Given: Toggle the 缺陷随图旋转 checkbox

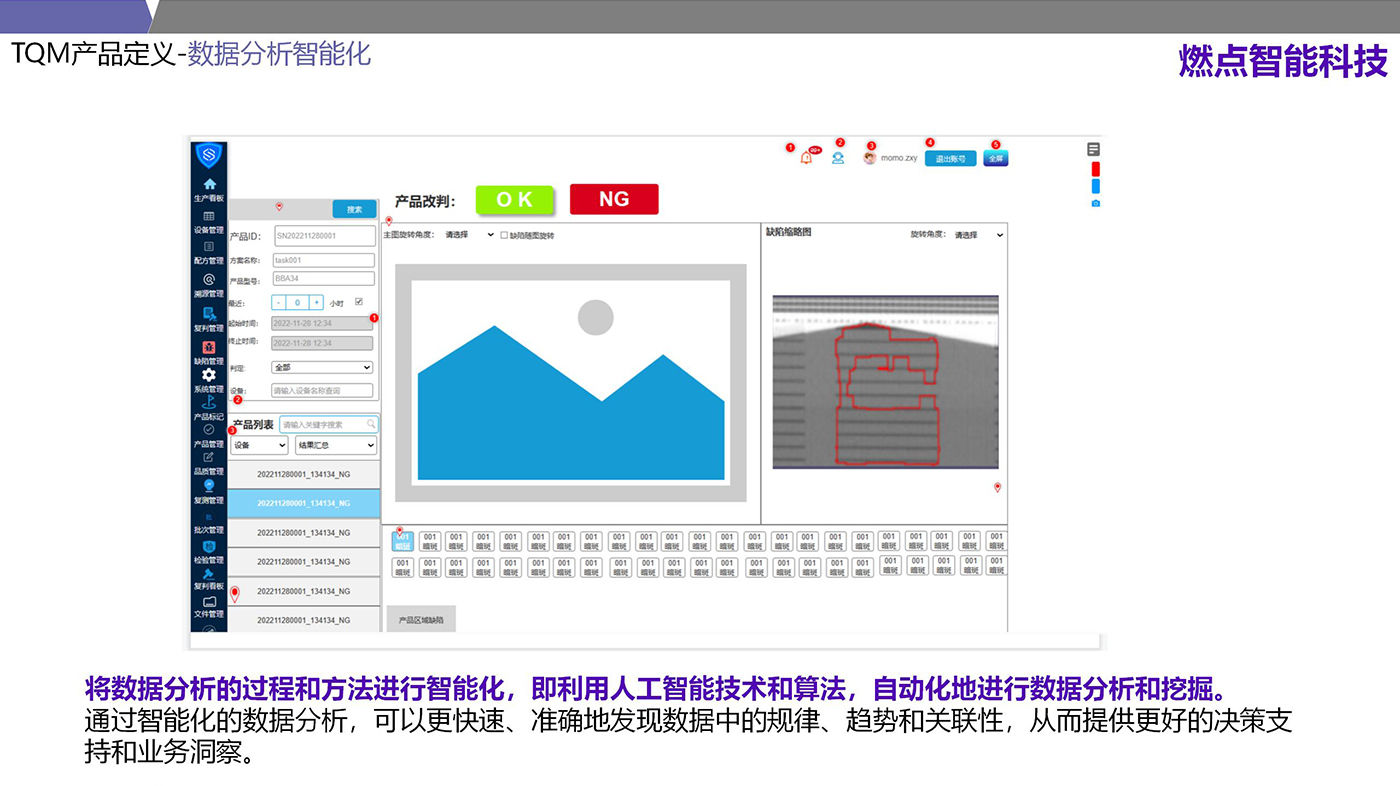Looking at the screenshot, I should (504, 235).
